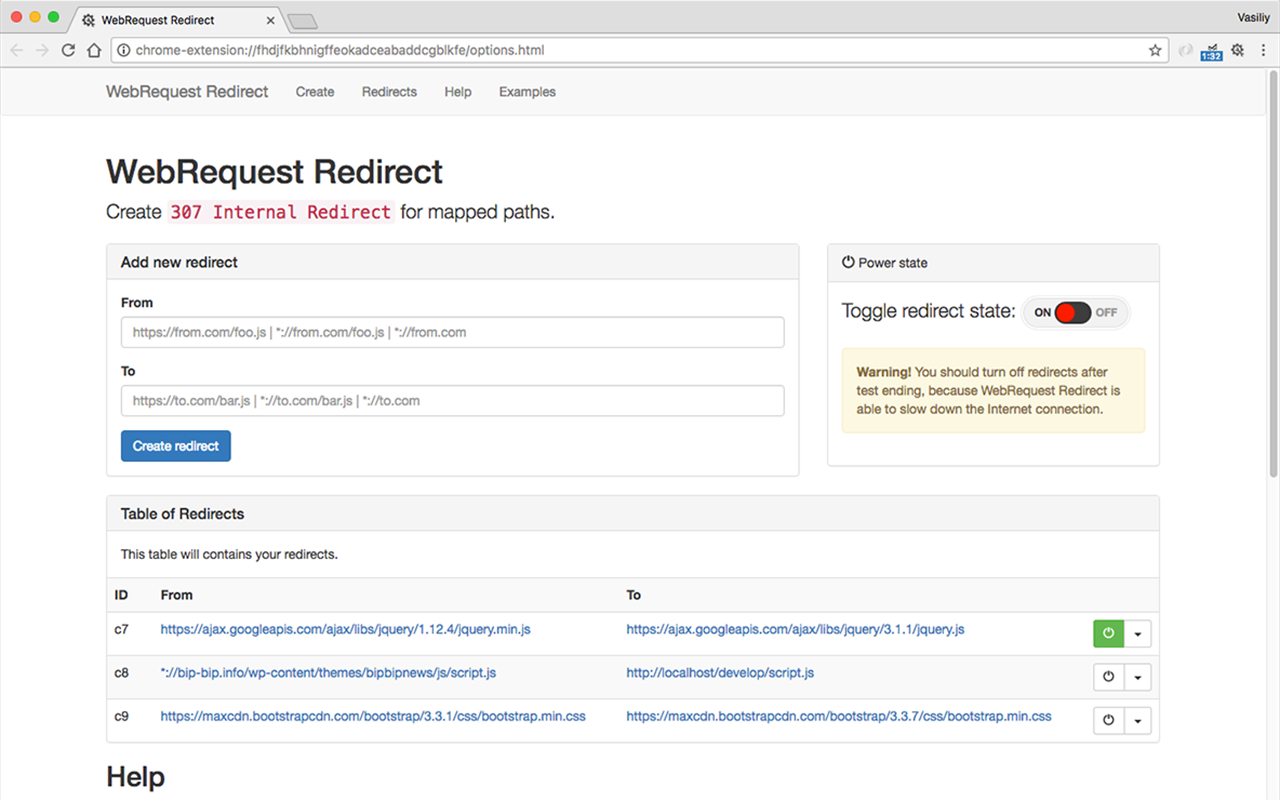
Task: Expand the c7 redirect dropdown arrow
Action: tap(1138, 633)
